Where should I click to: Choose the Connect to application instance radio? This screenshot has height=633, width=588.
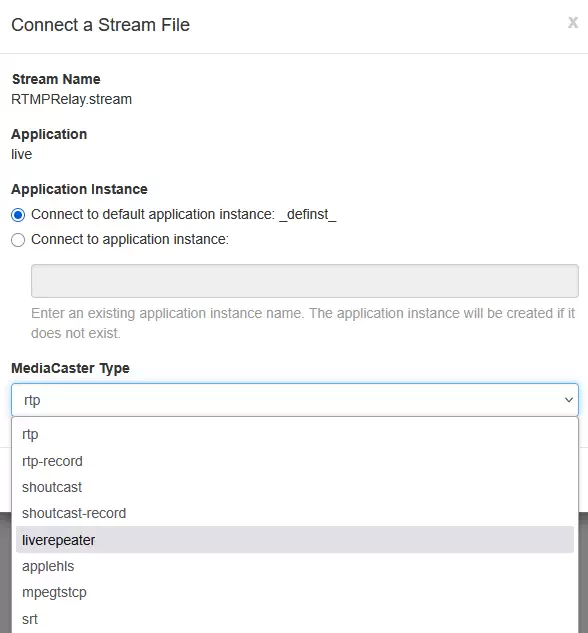point(18,240)
